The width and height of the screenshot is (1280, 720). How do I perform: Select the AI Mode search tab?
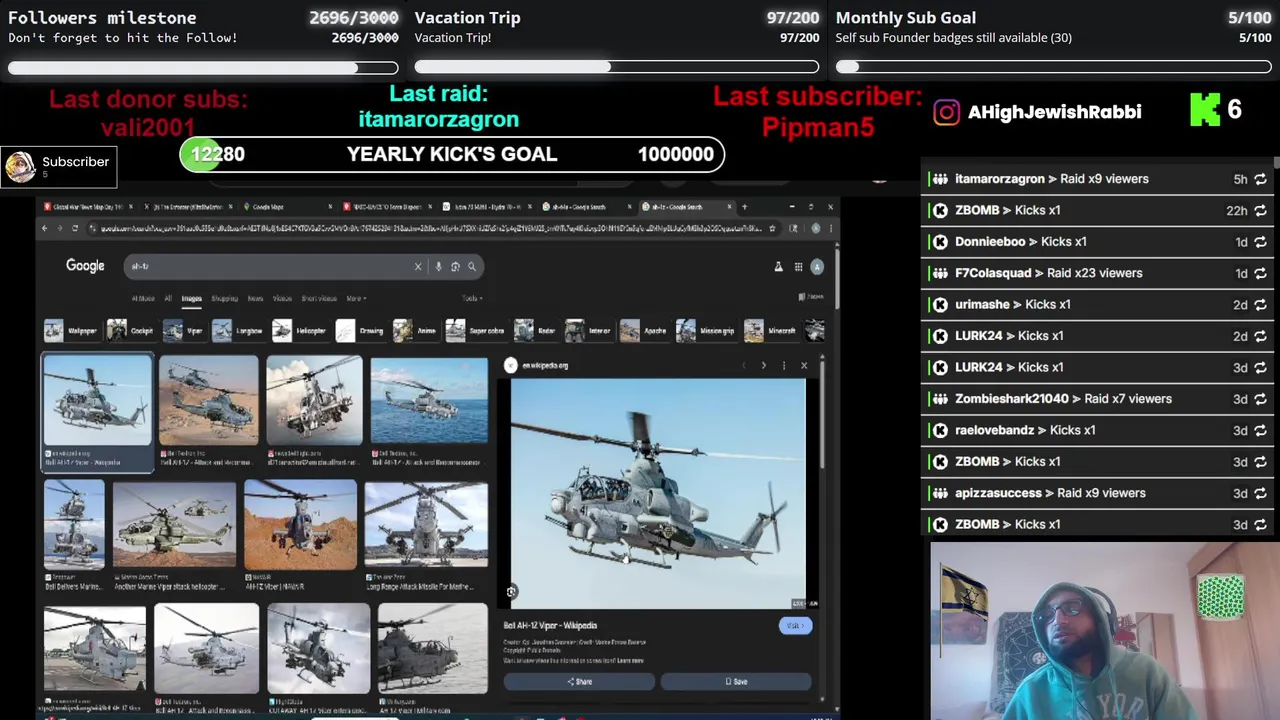coord(143,298)
